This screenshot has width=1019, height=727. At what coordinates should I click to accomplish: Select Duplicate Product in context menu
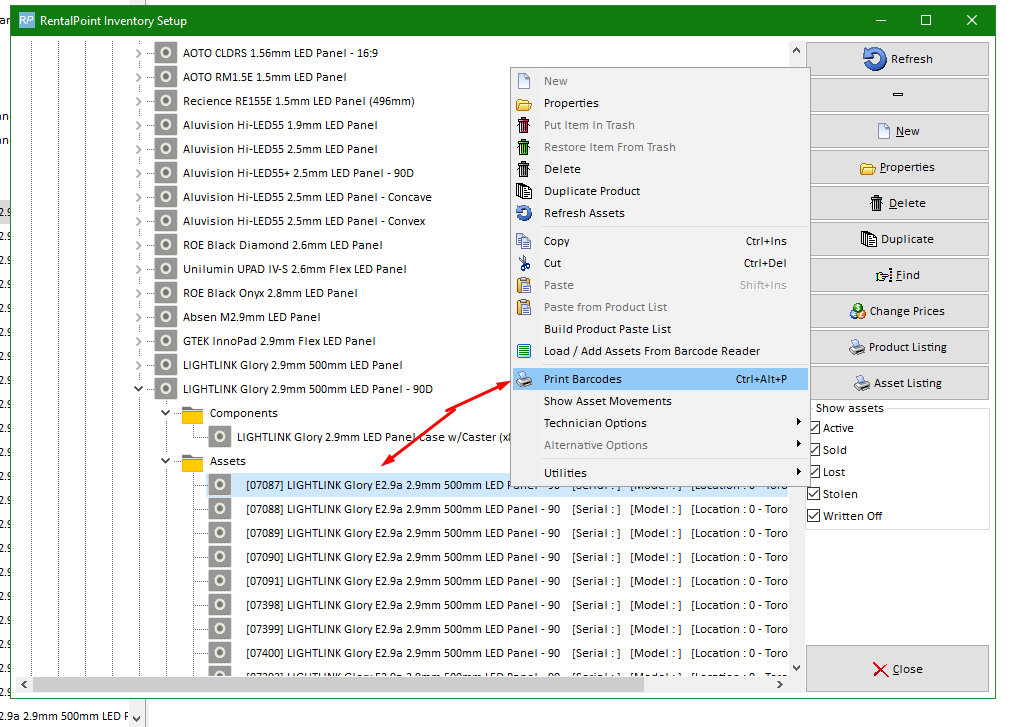pyautogui.click(x=660, y=192)
